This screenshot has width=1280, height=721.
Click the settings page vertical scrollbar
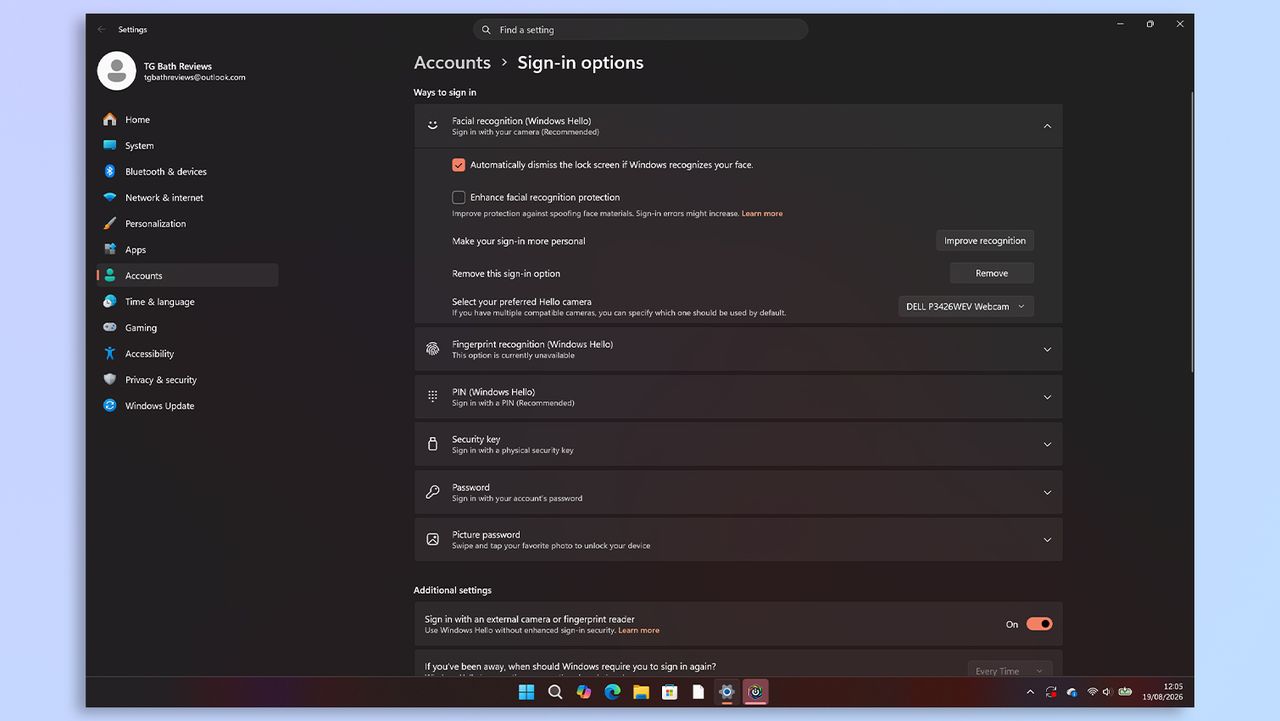point(1191,230)
